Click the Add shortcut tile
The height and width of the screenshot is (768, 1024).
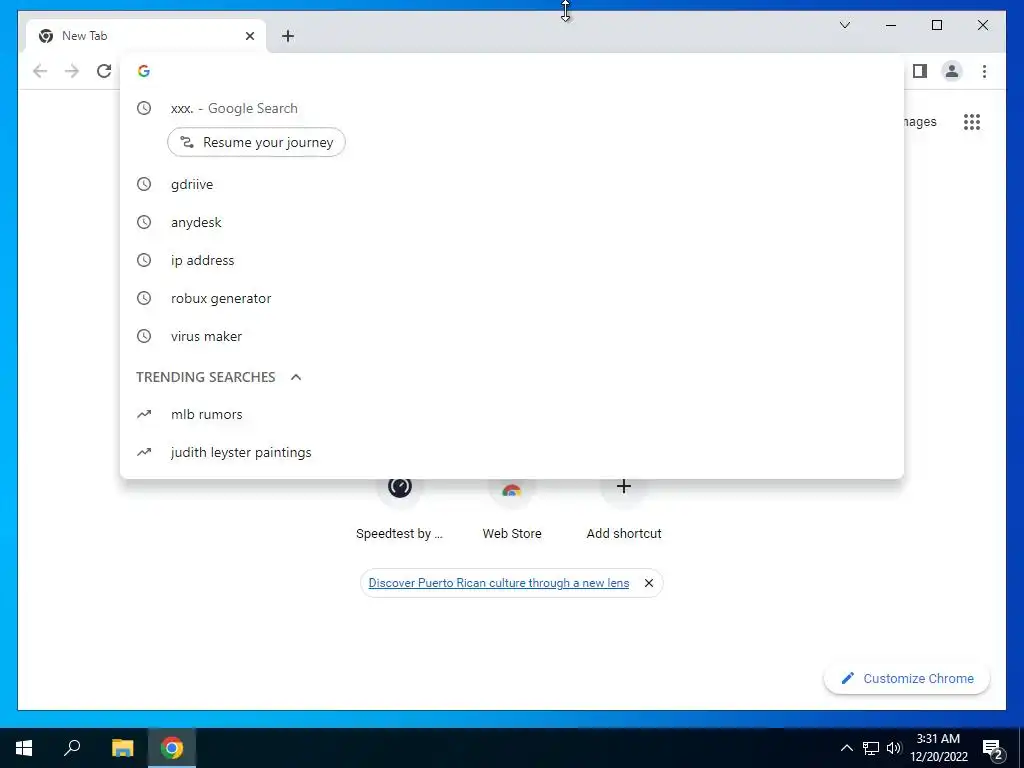[624, 509]
